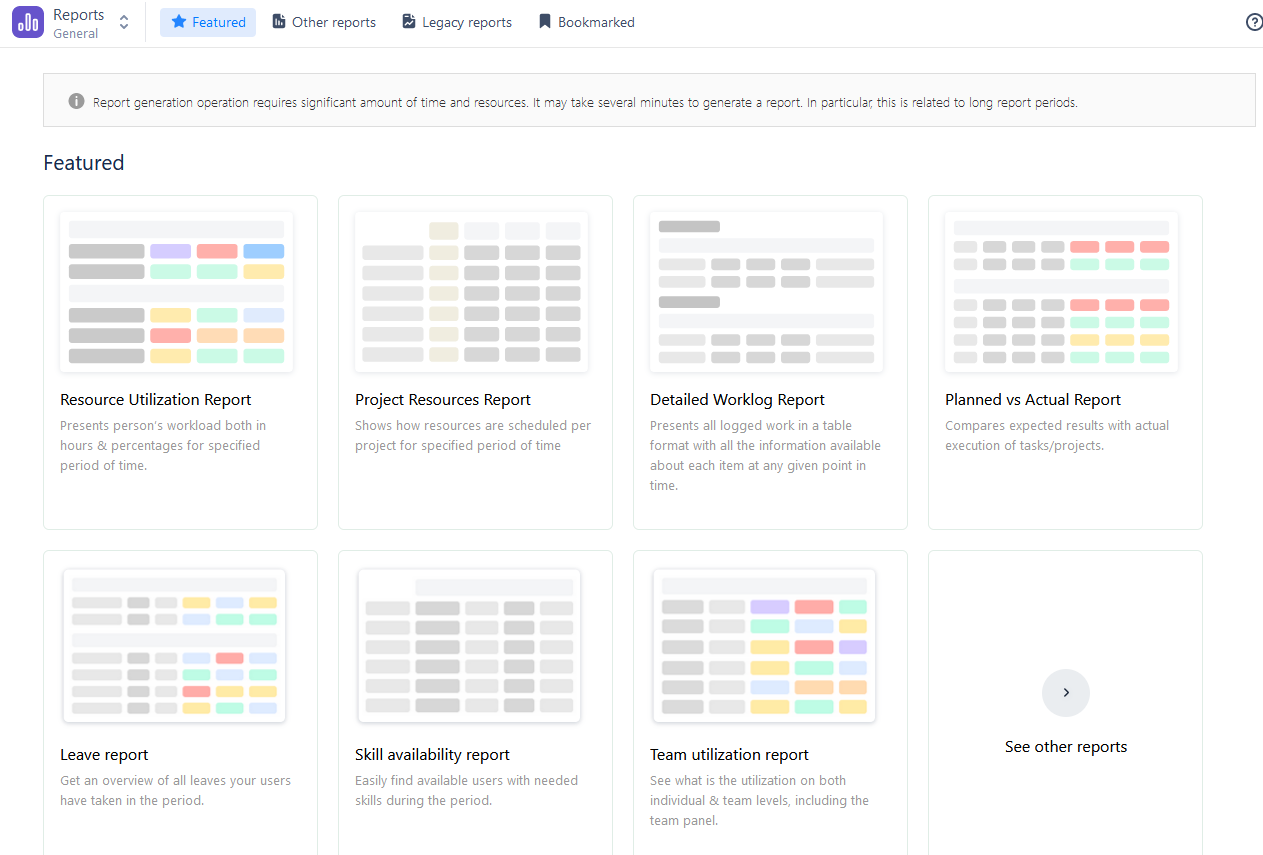The height and width of the screenshot is (855, 1263).
Task: Switch to the Legacy reports tab
Action: pyautogui.click(x=457, y=22)
